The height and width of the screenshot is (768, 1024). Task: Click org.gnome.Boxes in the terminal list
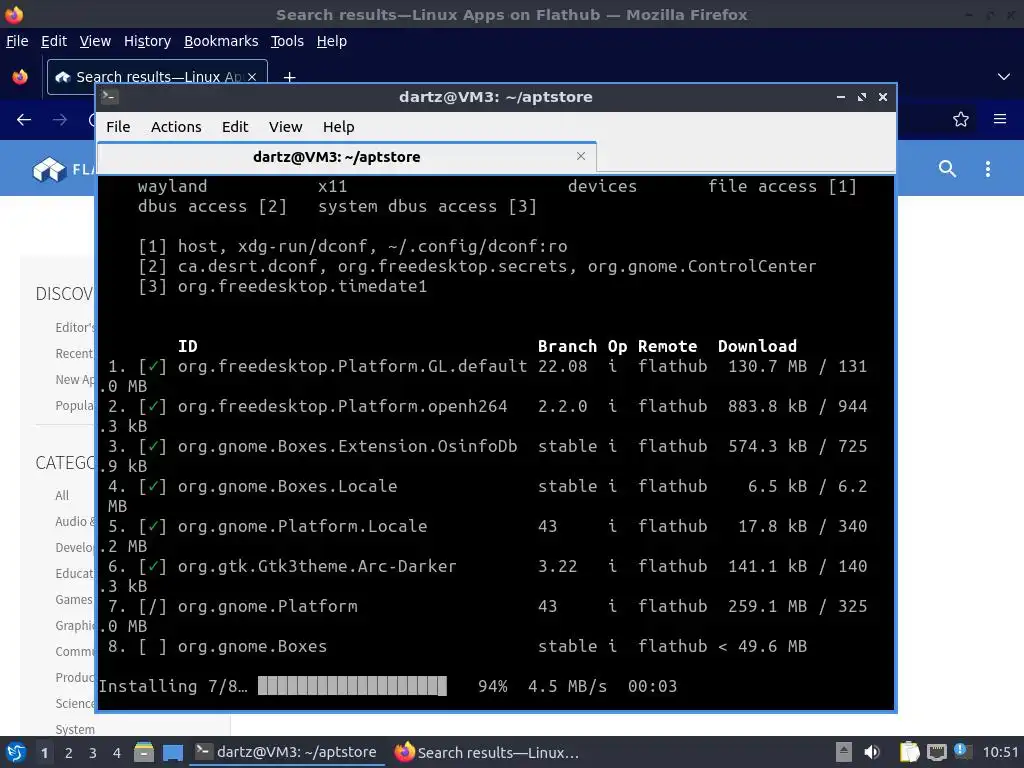(x=252, y=647)
